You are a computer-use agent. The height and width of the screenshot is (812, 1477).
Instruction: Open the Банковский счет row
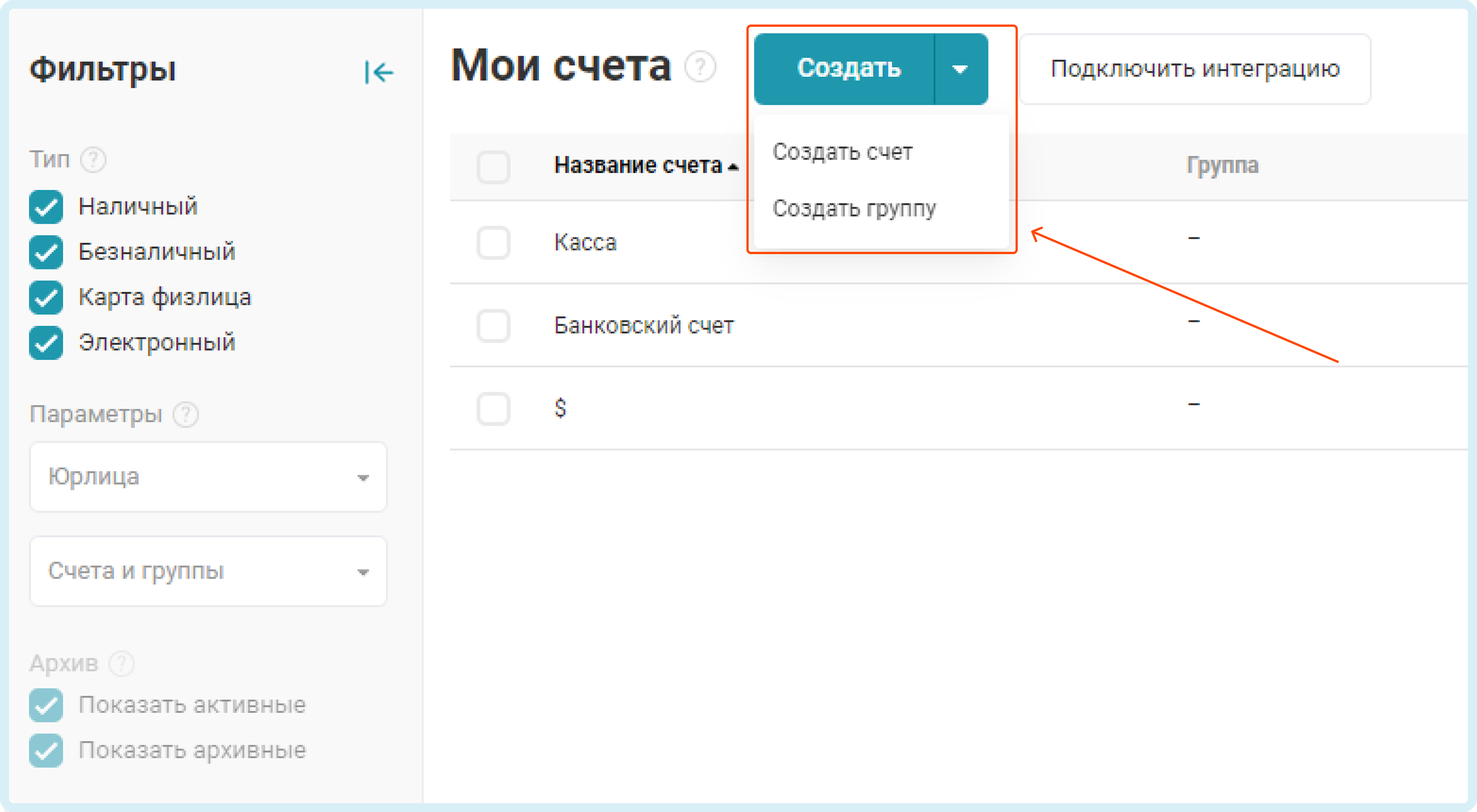[643, 325]
